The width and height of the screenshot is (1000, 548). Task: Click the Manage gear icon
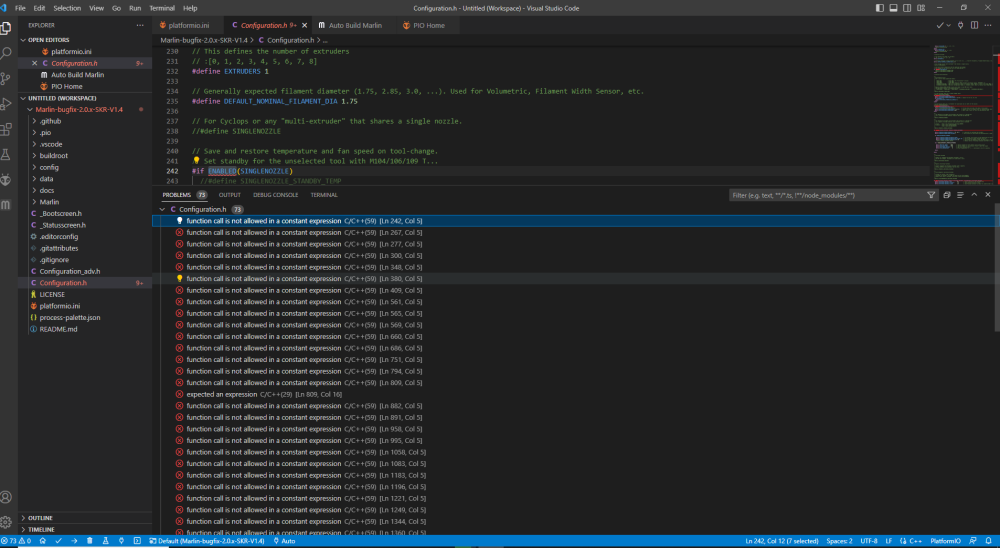pyautogui.click(x=7, y=521)
